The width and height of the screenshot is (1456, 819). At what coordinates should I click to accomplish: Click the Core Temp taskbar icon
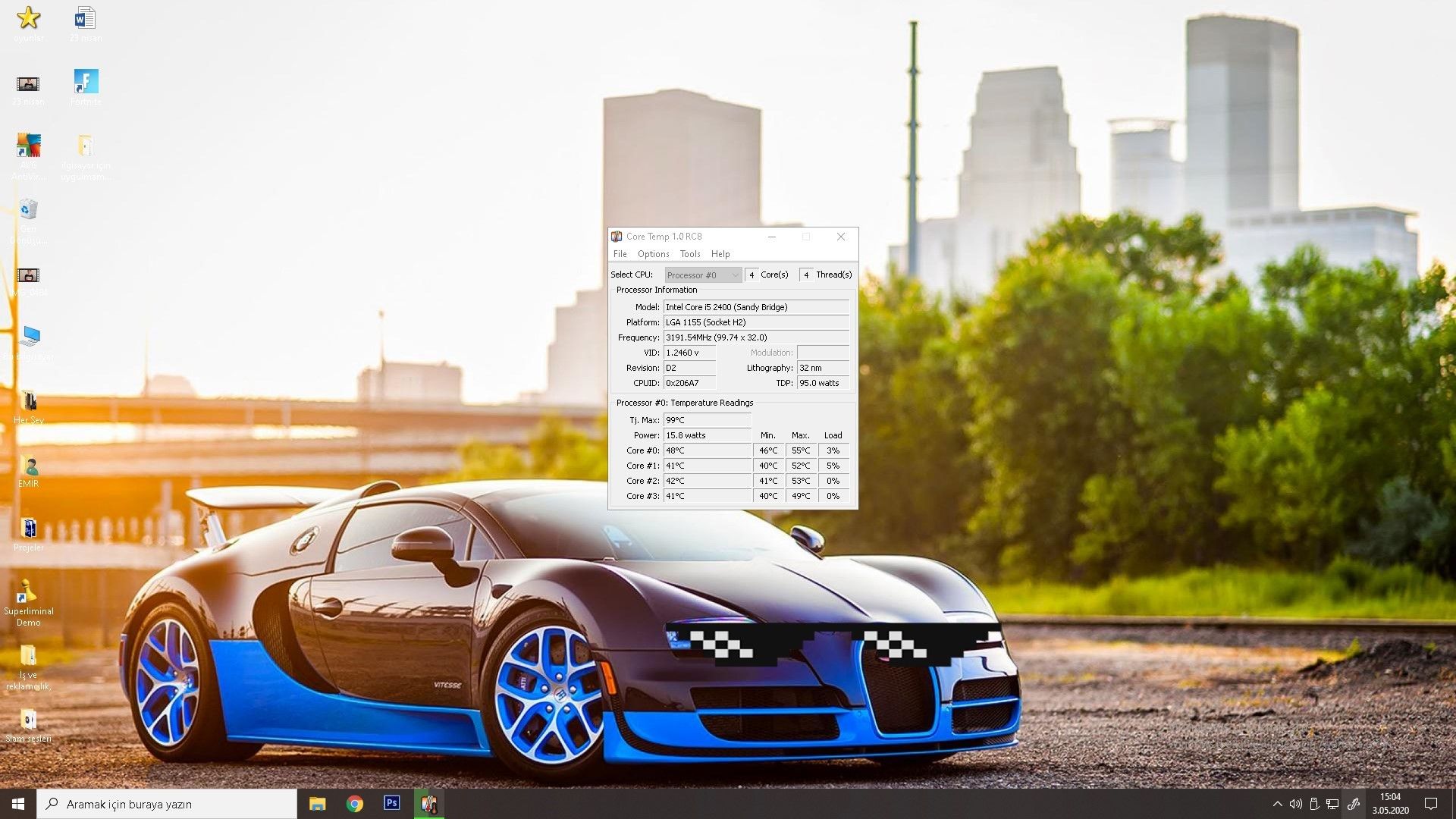[428, 804]
